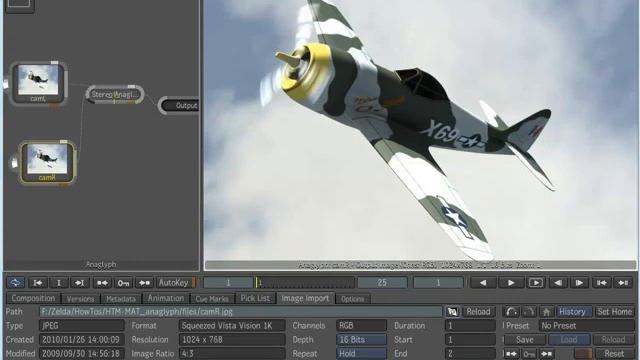Click the timeline scrub bar

tap(304, 282)
